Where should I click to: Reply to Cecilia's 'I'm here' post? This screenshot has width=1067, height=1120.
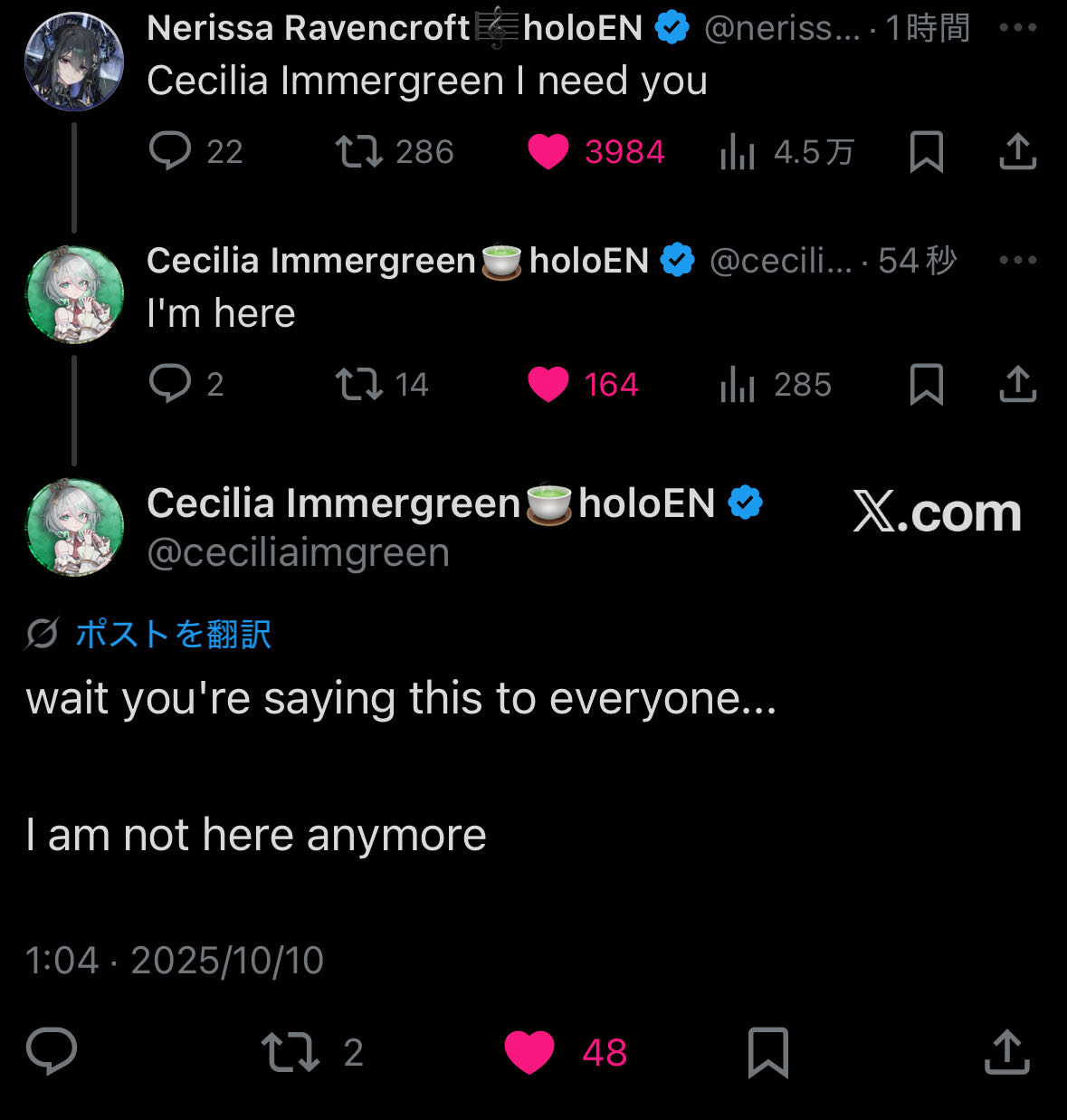[170, 384]
